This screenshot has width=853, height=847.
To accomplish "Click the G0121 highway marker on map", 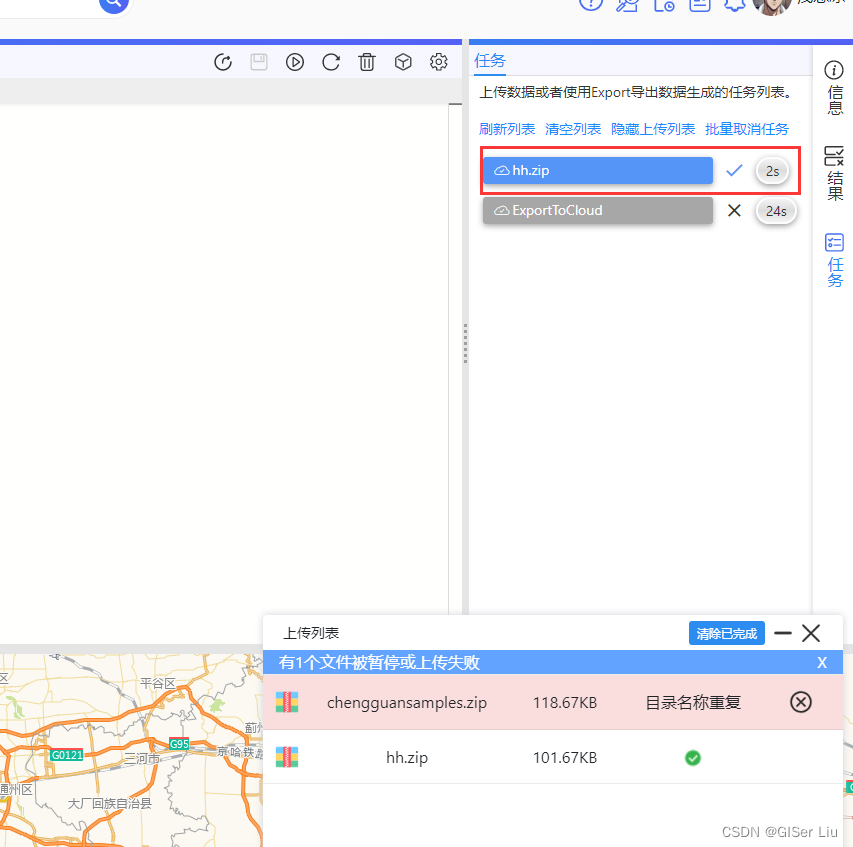I will (x=67, y=755).
